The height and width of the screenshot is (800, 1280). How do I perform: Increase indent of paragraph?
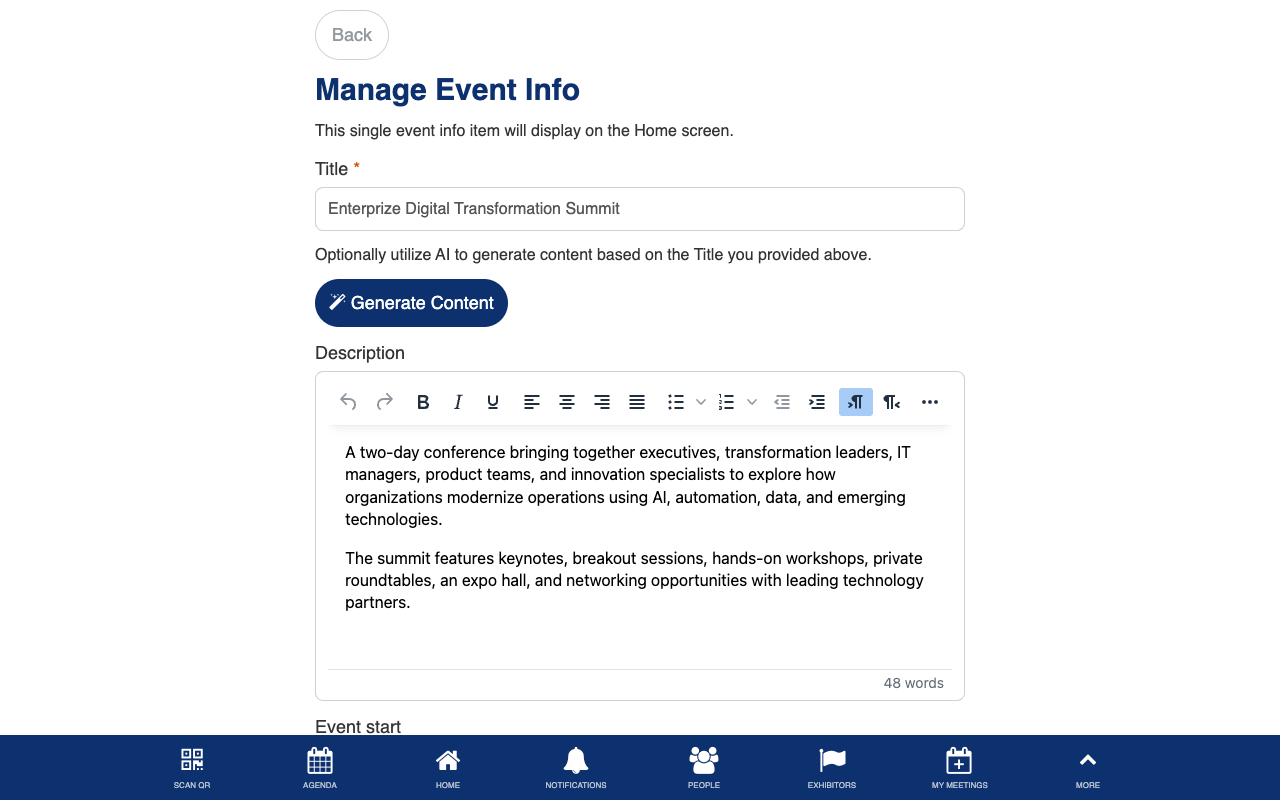tap(817, 402)
